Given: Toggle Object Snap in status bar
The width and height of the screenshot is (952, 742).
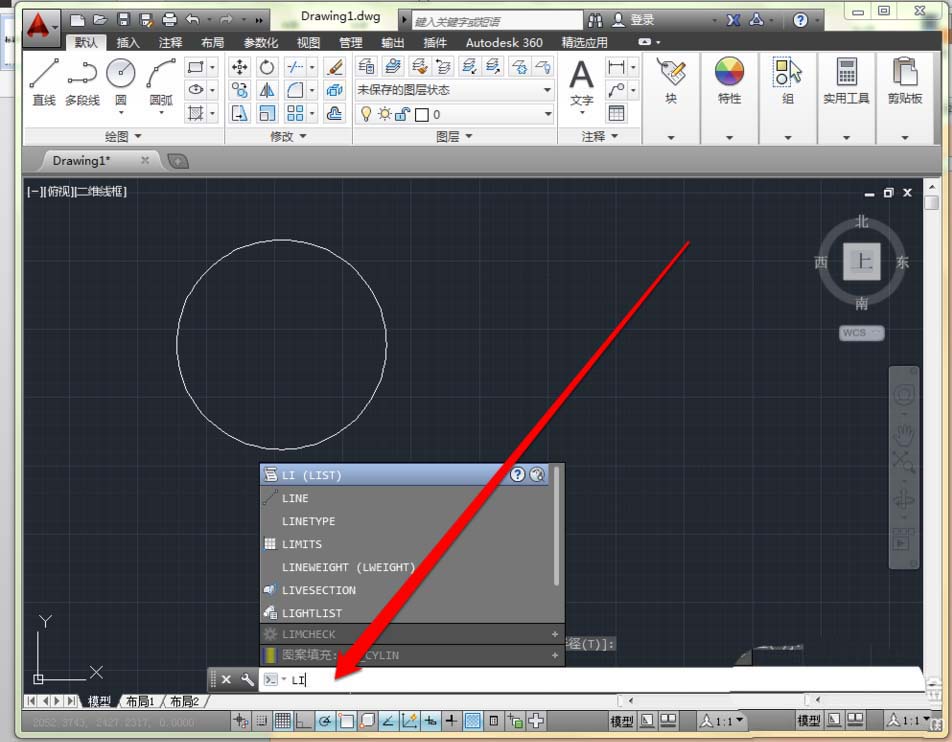Looking at the screenshot, I should pos(346,721).
